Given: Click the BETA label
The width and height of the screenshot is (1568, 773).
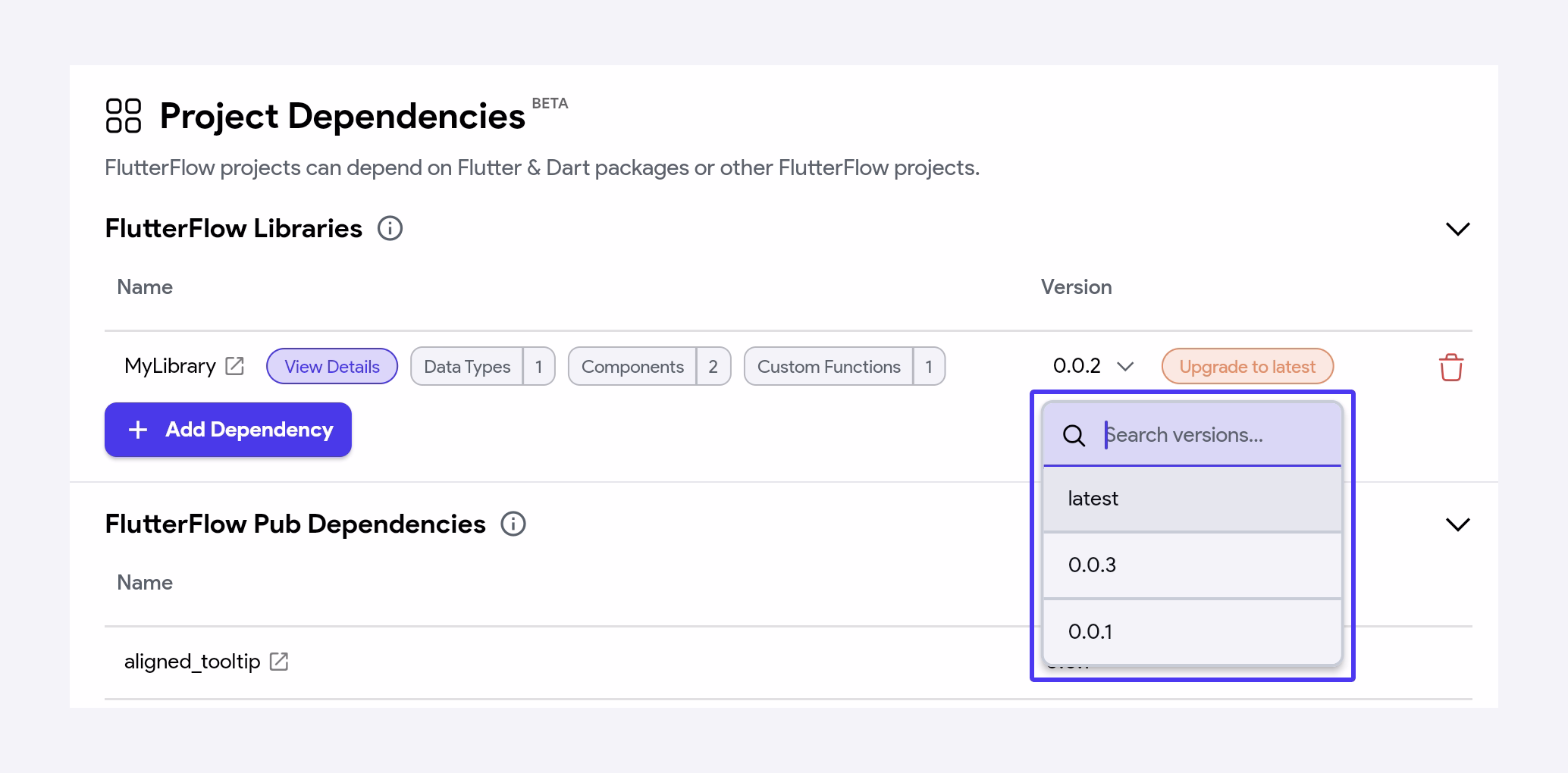Looking at the screenshot, I should click(550, 103).
